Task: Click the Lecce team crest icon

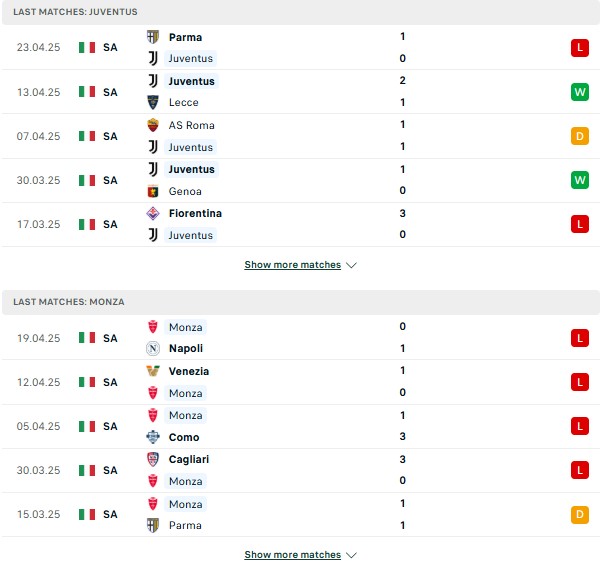Action: point(153,102)
